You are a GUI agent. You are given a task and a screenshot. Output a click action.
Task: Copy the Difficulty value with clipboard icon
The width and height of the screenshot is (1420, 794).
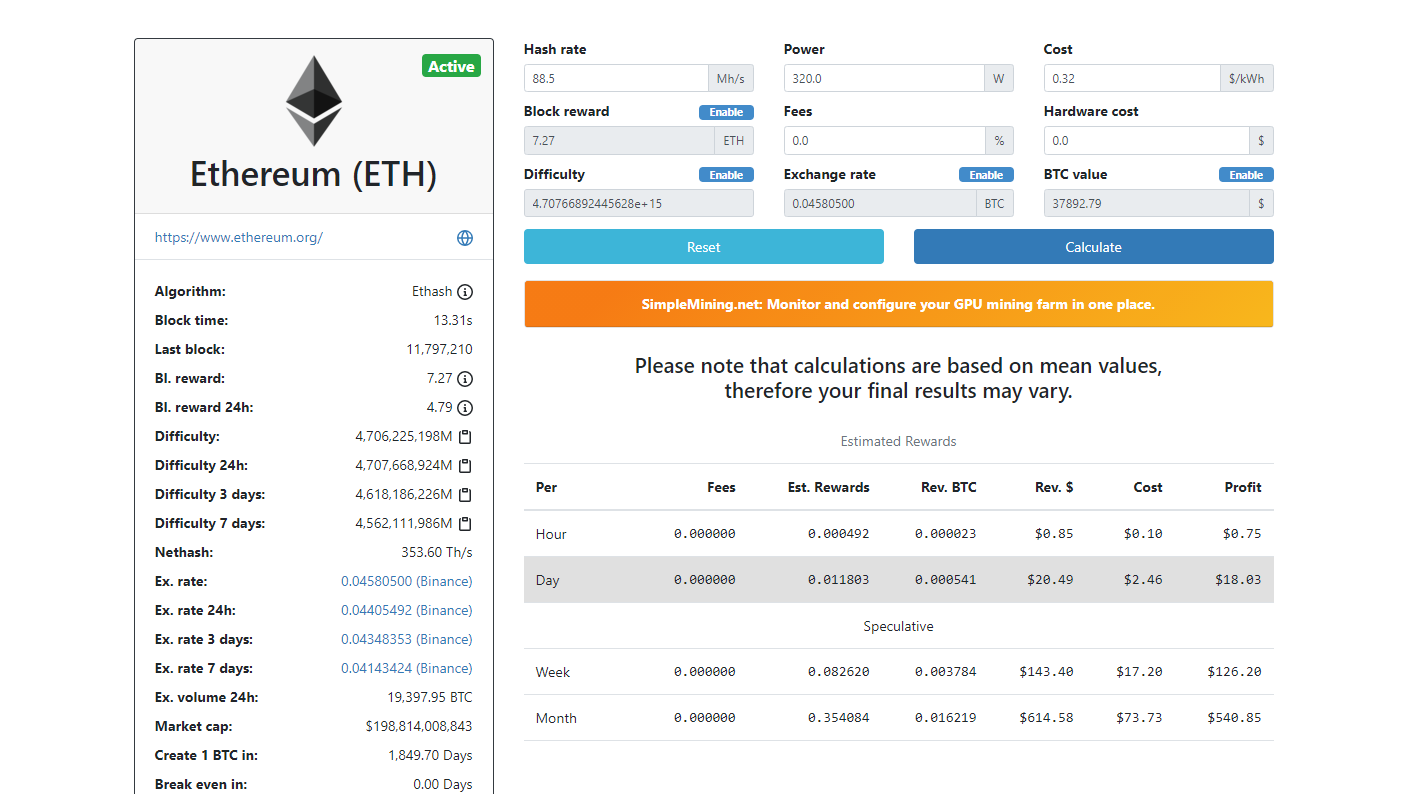point(465,437)
